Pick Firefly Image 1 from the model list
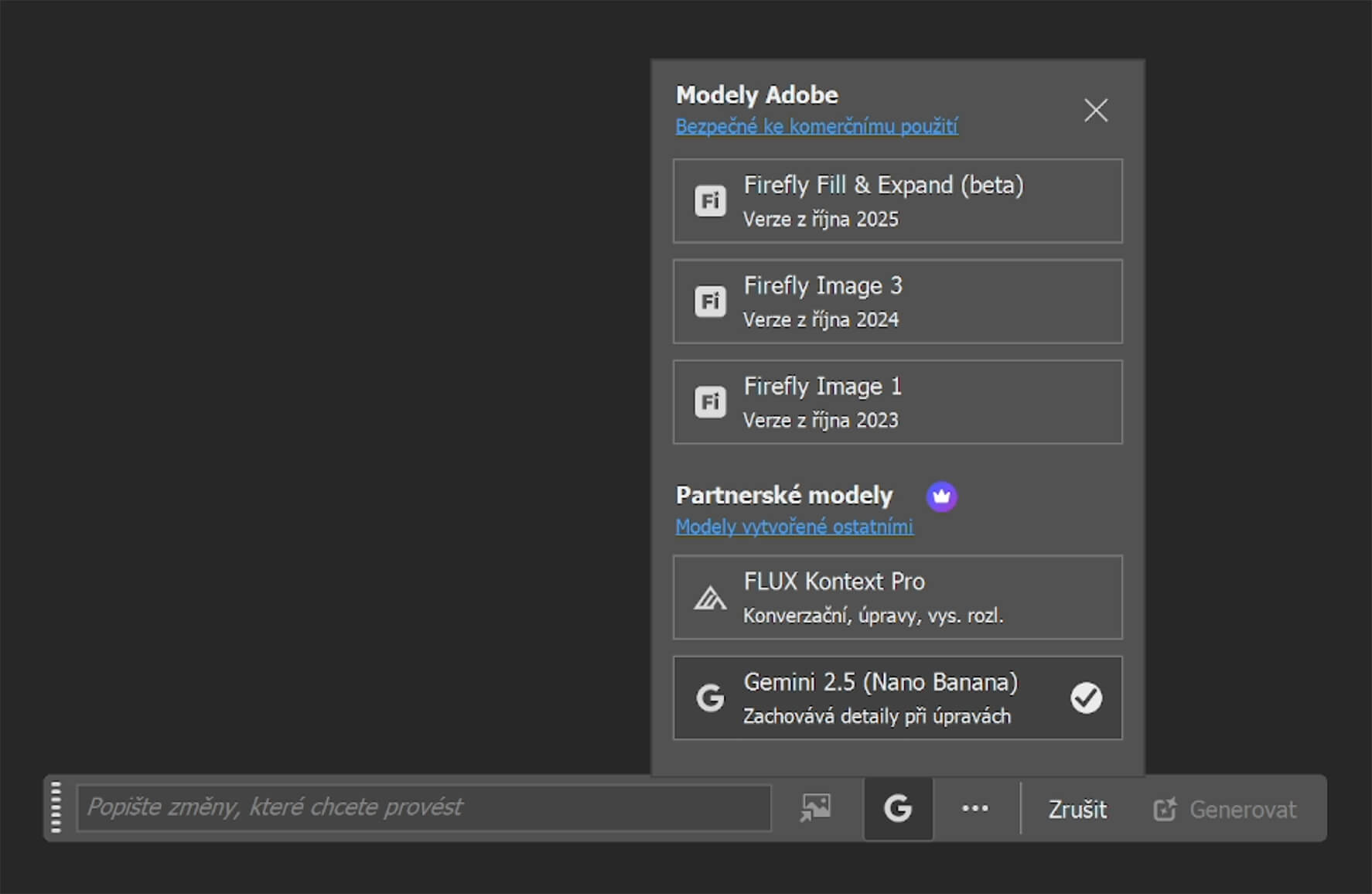Image resolution: width=1372 pixels, height=894 pixels. tap(897, 402)
